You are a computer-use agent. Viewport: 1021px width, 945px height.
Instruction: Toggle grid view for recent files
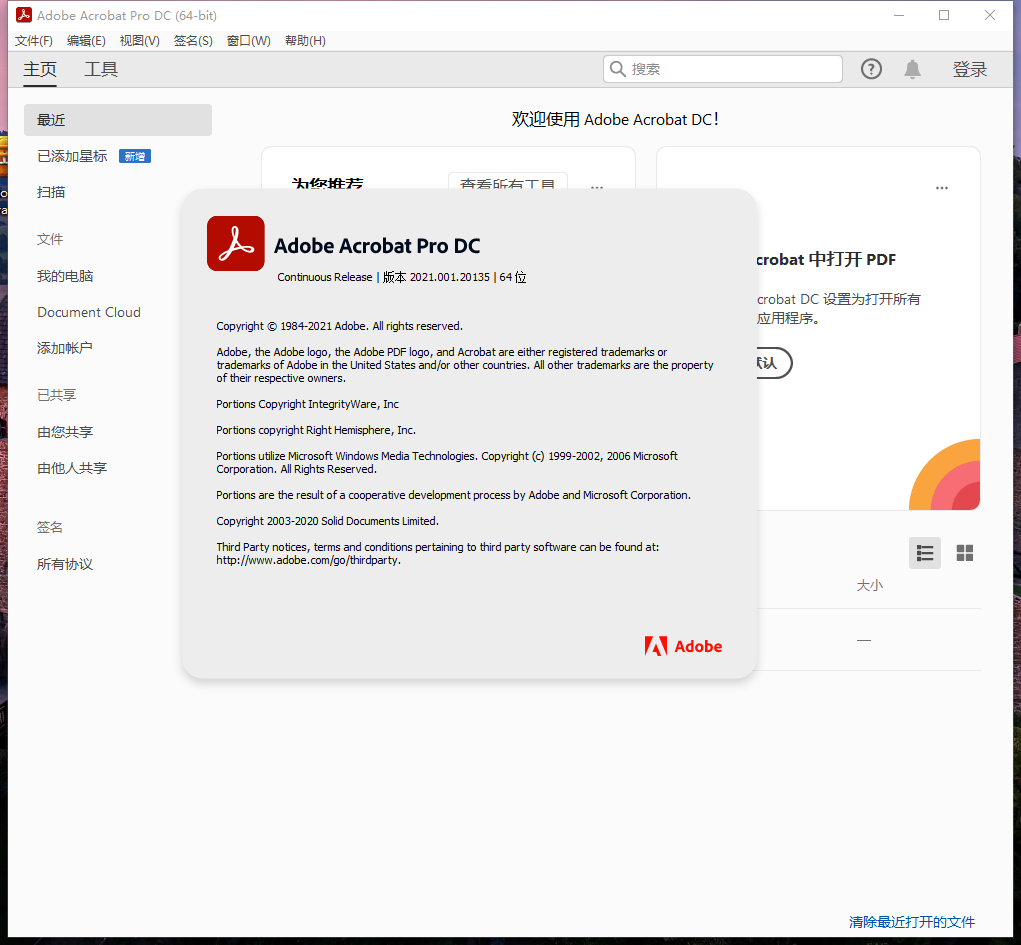(964, 553)
